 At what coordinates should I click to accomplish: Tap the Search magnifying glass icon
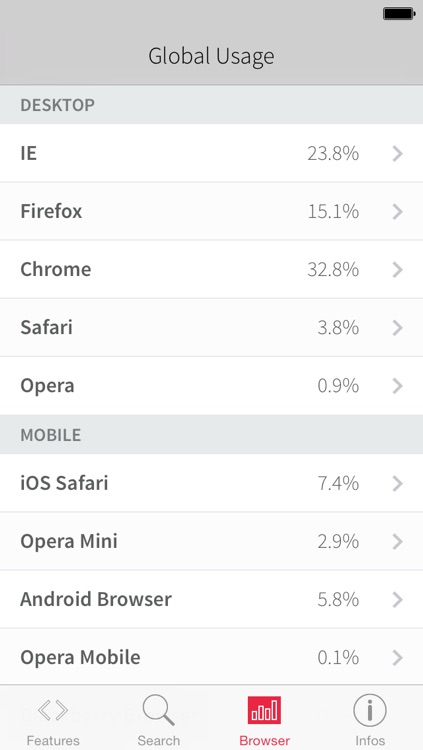click(x=158, y=710)
